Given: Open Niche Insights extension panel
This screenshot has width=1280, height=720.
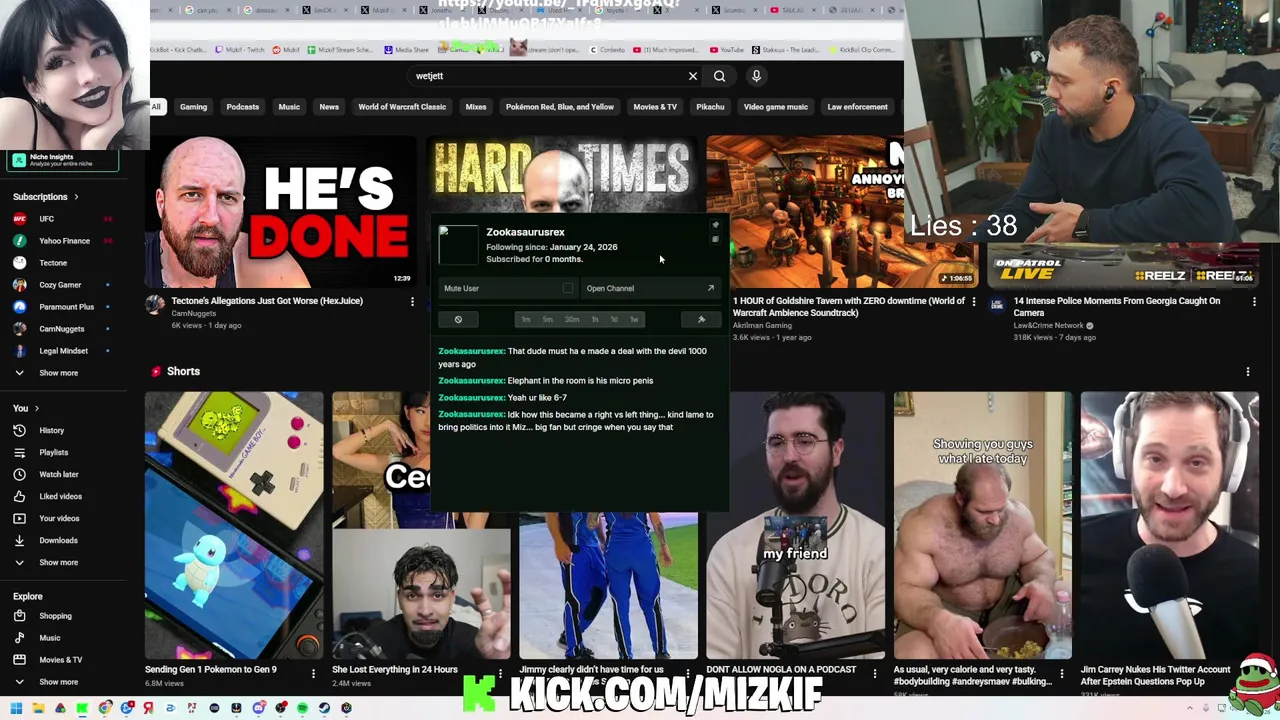Looking at the screenshot, I should 62,160.
